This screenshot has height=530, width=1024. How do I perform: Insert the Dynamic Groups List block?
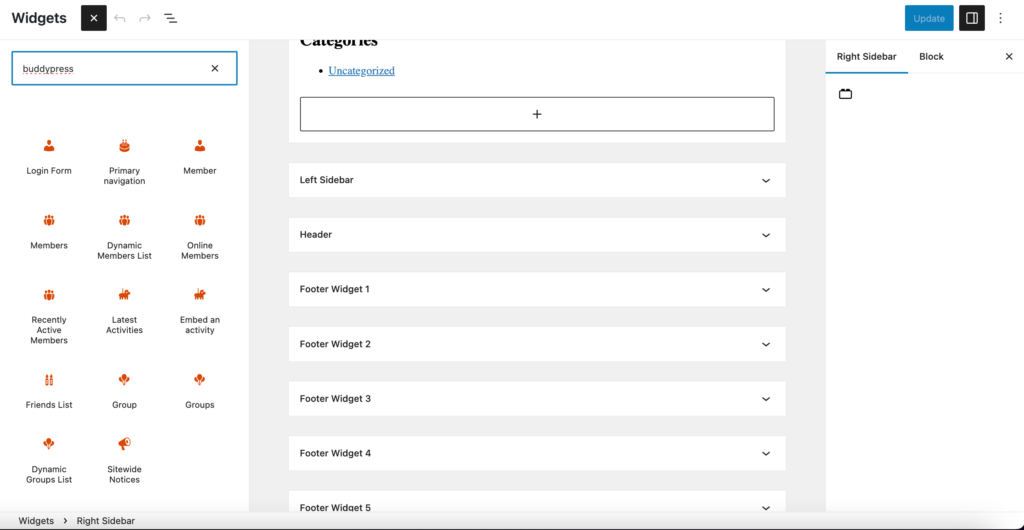point(49,461)
